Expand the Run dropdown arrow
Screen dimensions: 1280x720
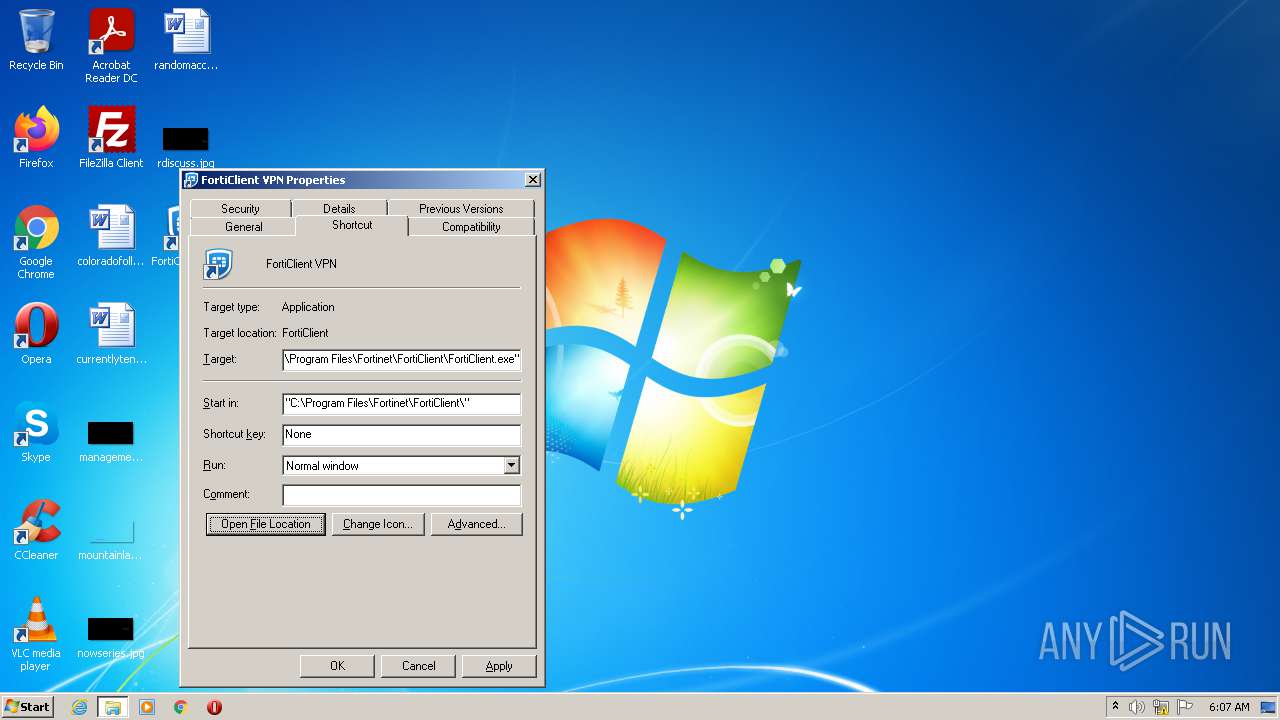511,465
